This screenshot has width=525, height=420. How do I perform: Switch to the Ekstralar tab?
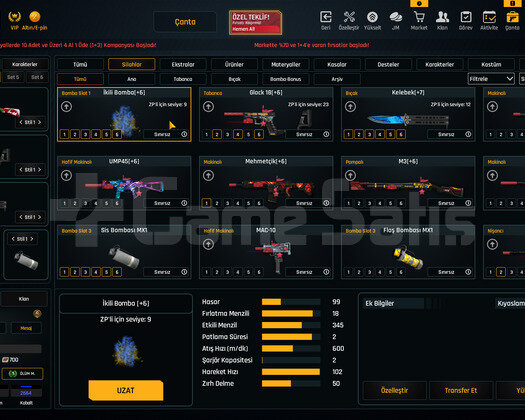coord(183,64)
